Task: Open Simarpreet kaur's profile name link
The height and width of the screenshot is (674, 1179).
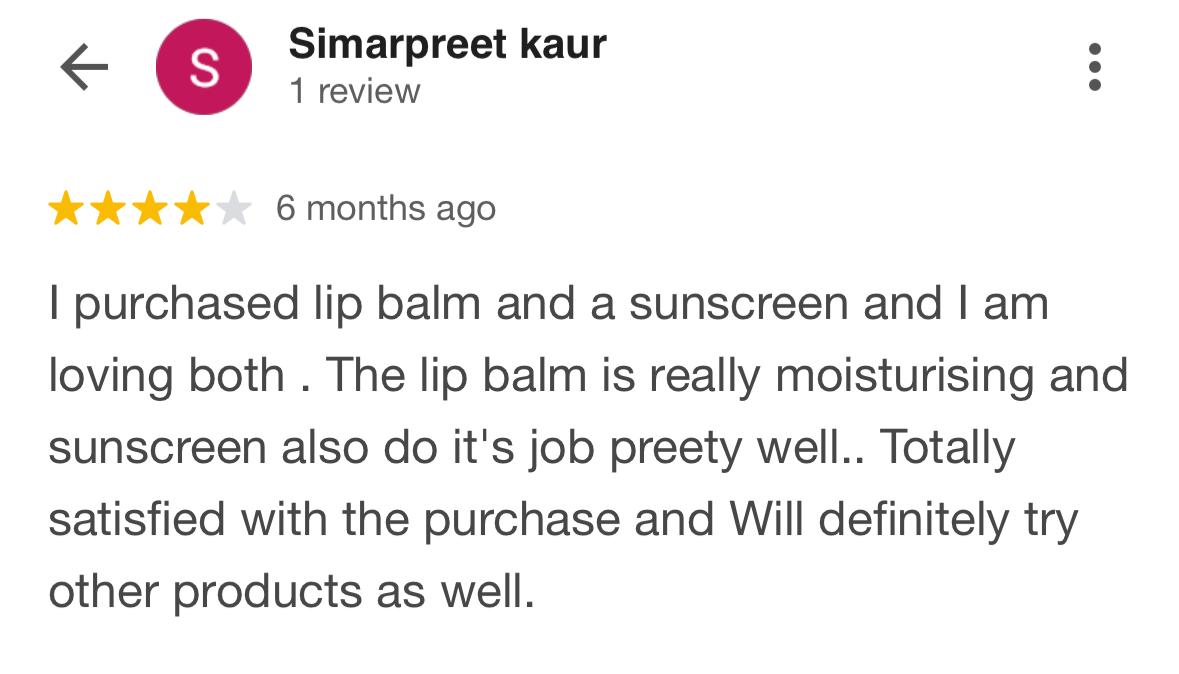Action: coord(447,44)
